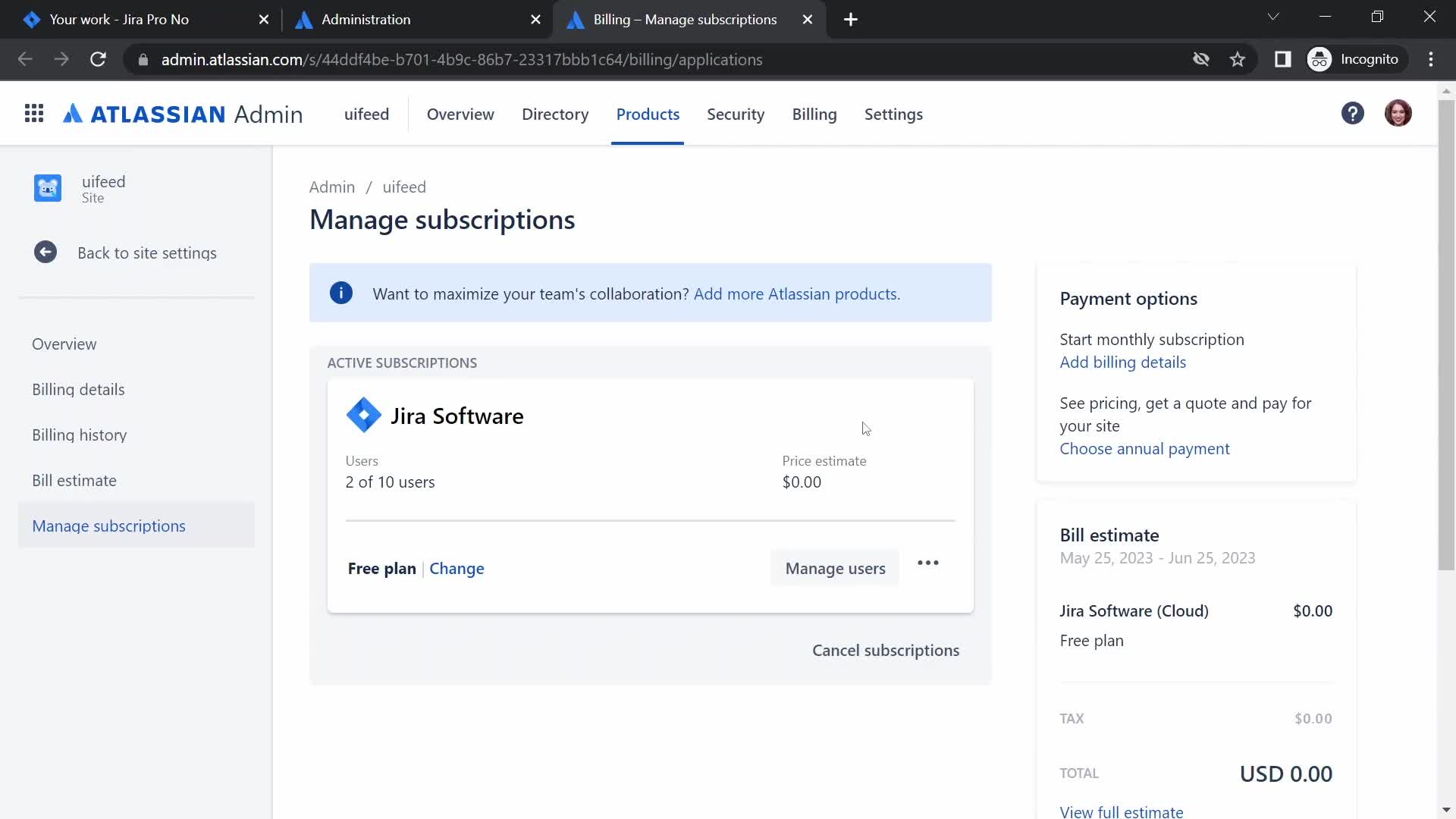Click the help question mark icon
This screenshot has height=819, width=1456.
pyautogui.click(x=1354, y=113)
